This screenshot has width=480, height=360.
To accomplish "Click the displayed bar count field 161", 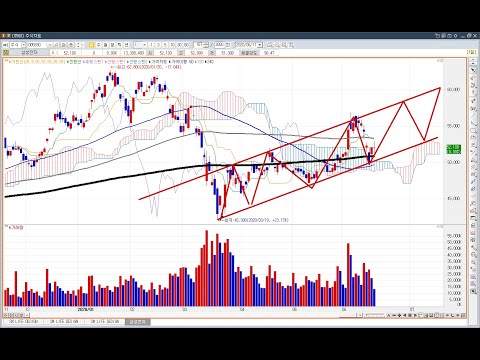I will [x=199, y=45].
